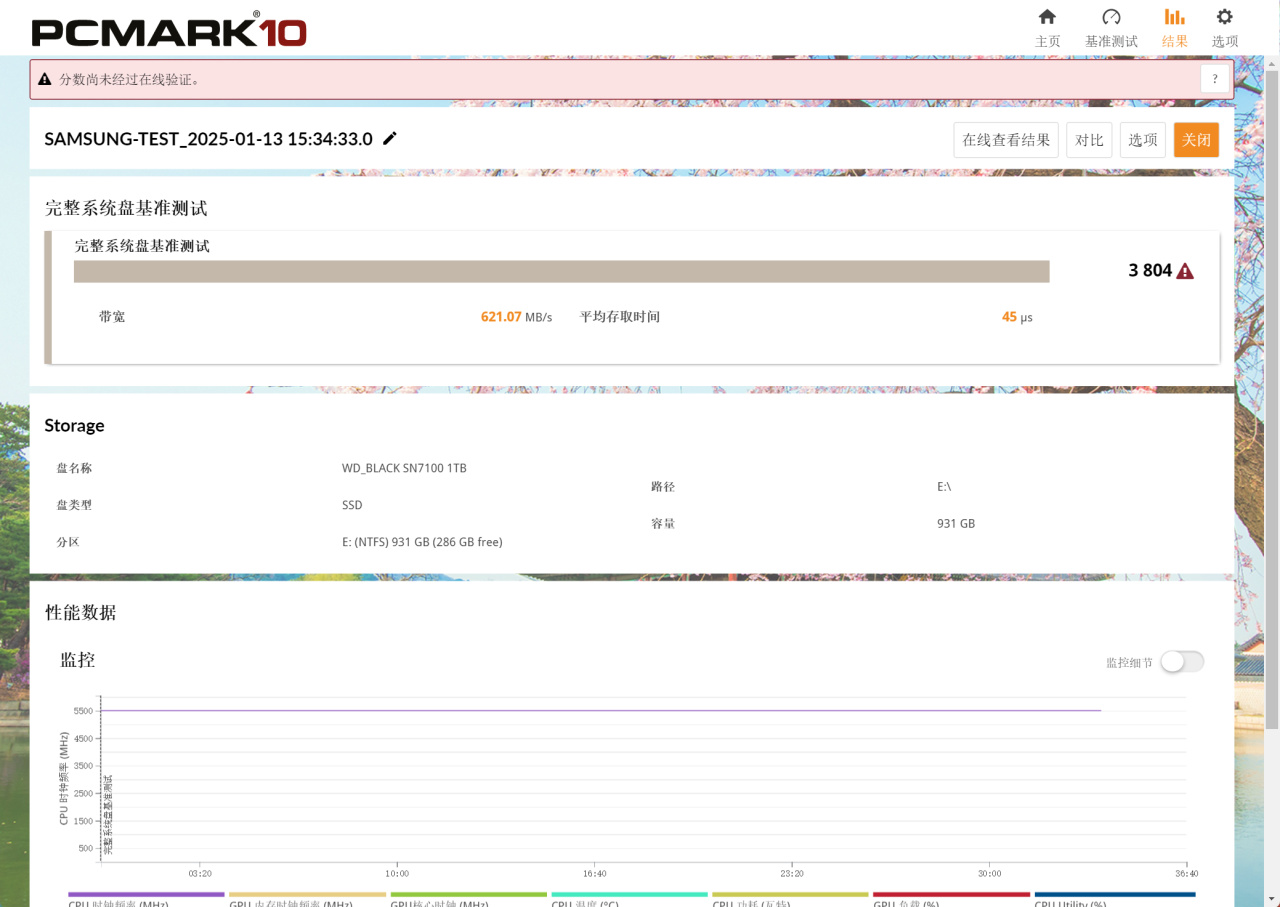Click the drive name WD_BLACK SN7100 1TB
The height and width of the screenshot is (907, 1280).
click(404, 468)
